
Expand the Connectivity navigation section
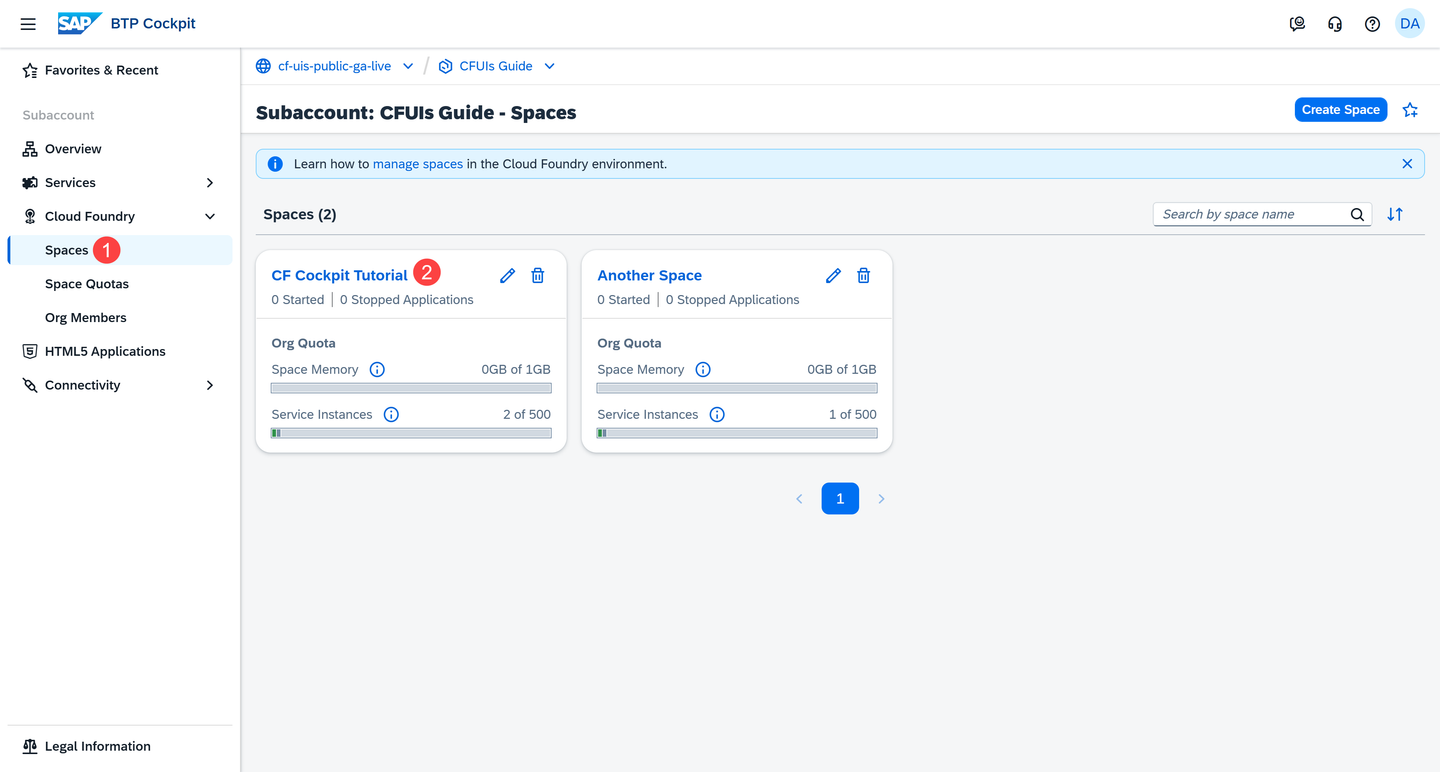click(210, 385)
